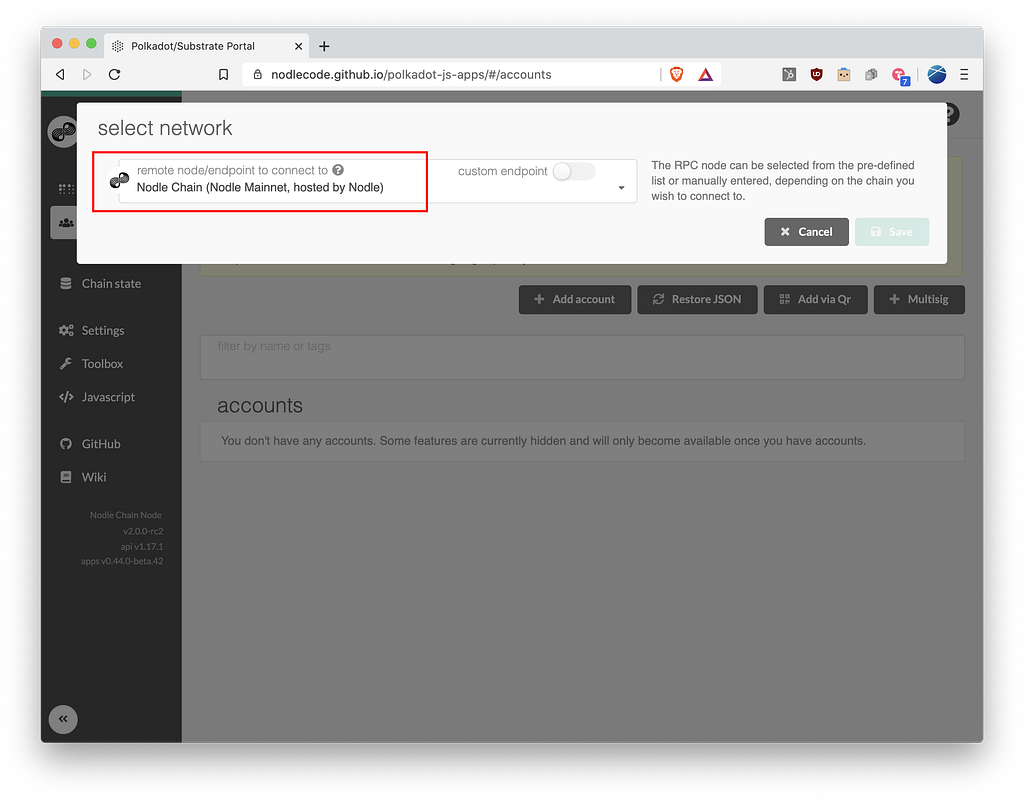Viewport: 1024px width, 800px height.
Task: Click the 'apps v0.44.0-beta.42' text
Action: click(x=122, y=561)
